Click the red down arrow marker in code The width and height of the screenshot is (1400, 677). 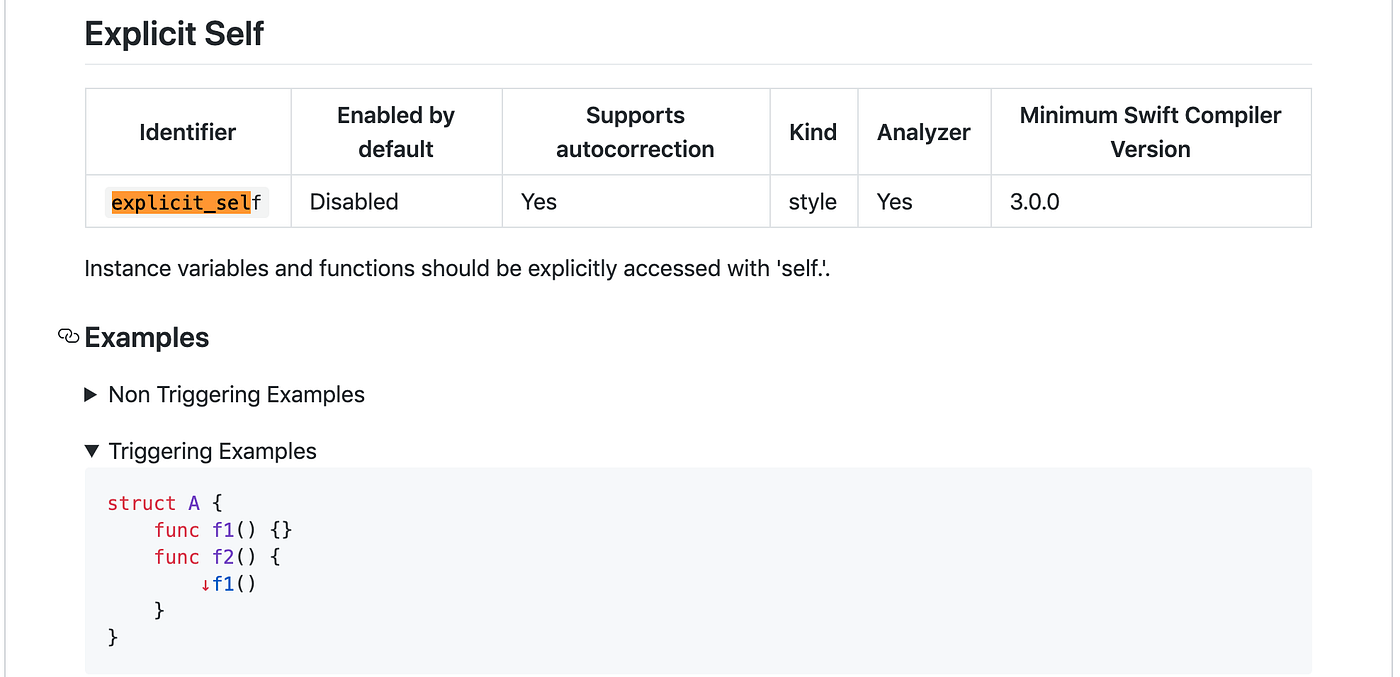coord(205,584)
